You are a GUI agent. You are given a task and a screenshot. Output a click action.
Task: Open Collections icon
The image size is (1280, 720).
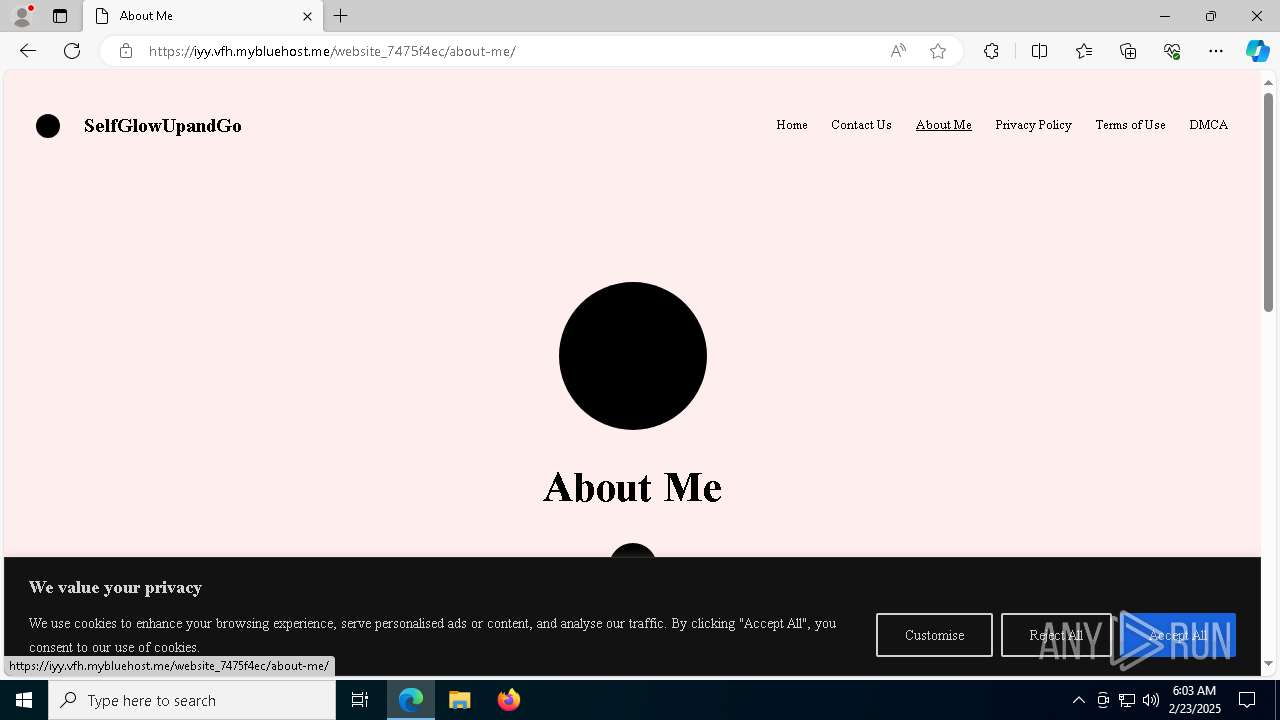(x=1128, y=51)
